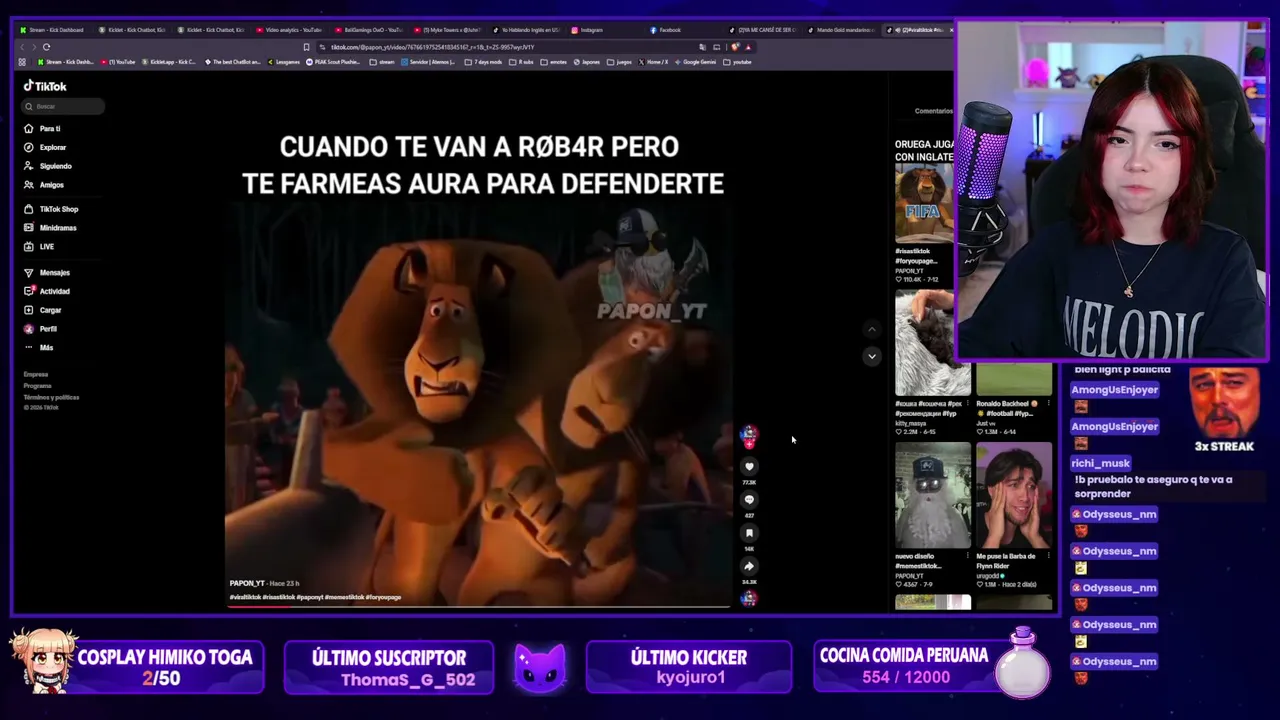Open the Programa footer link
This screenshot has width=1280, height=720.
point(37,386)
